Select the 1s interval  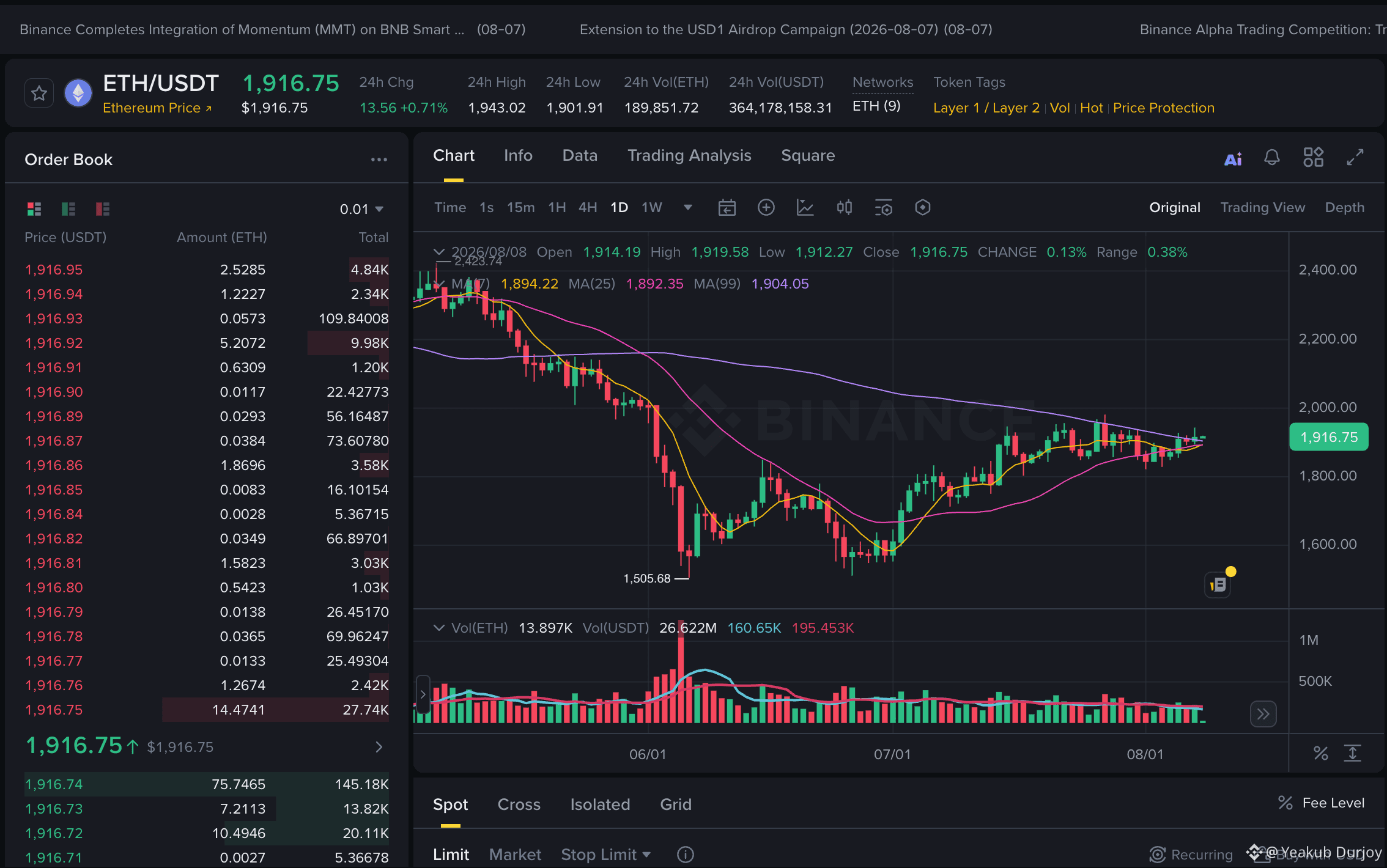click(487, 207)
